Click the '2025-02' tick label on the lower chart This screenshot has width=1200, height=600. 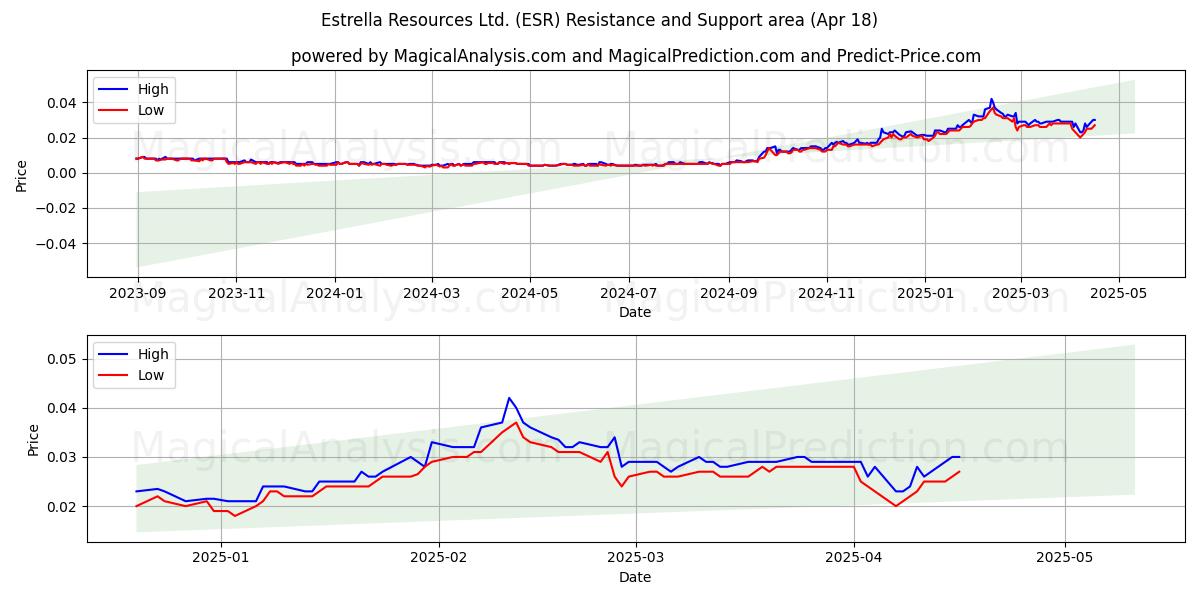pyautogui.click(x=439, y=558)
